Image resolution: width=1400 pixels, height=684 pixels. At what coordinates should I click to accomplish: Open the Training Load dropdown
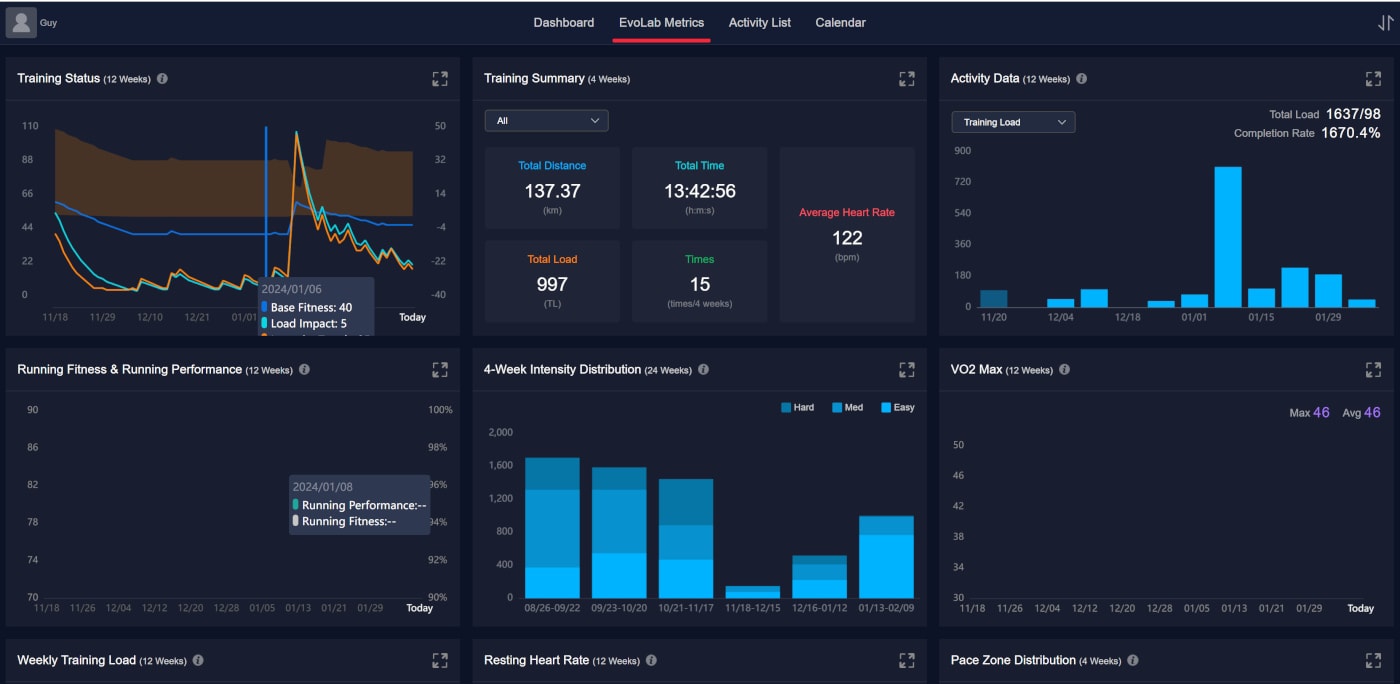click(x=1013, y=122)
